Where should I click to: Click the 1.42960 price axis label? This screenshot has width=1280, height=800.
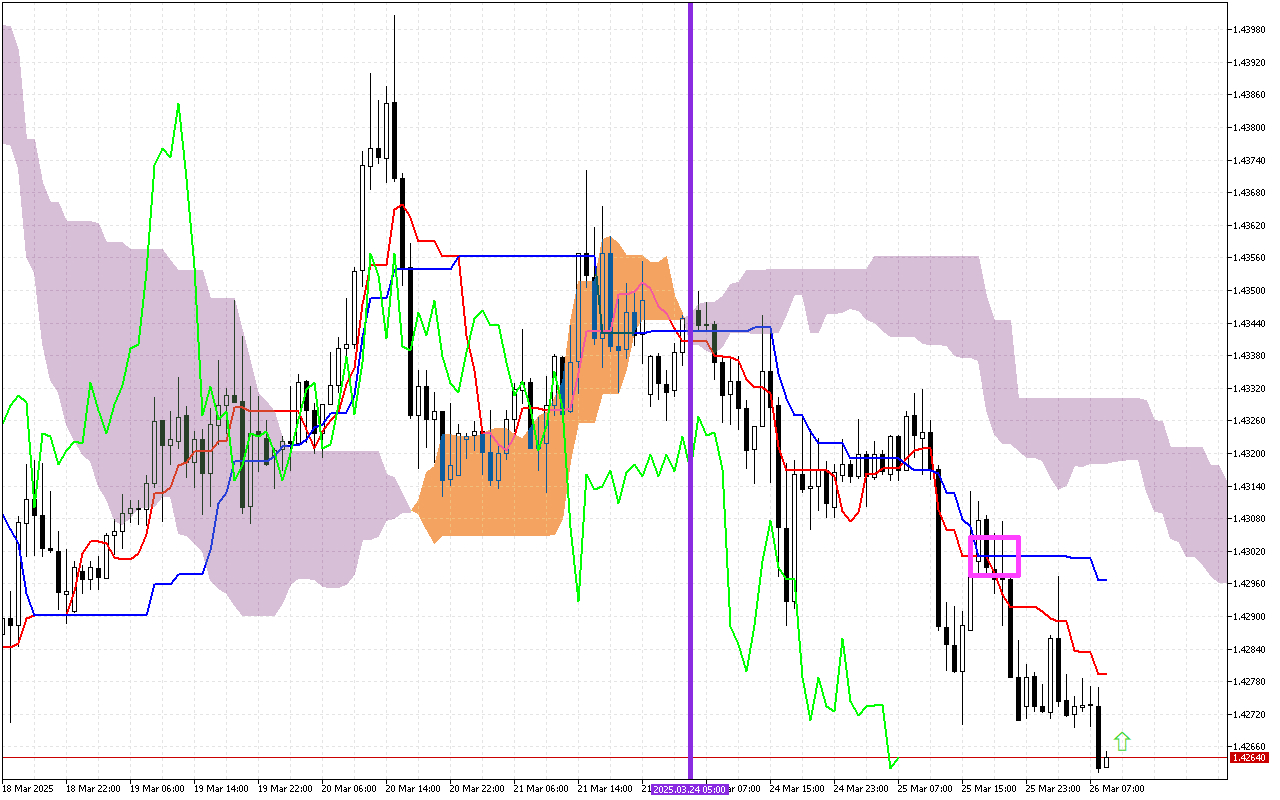tap(1251, 584)
